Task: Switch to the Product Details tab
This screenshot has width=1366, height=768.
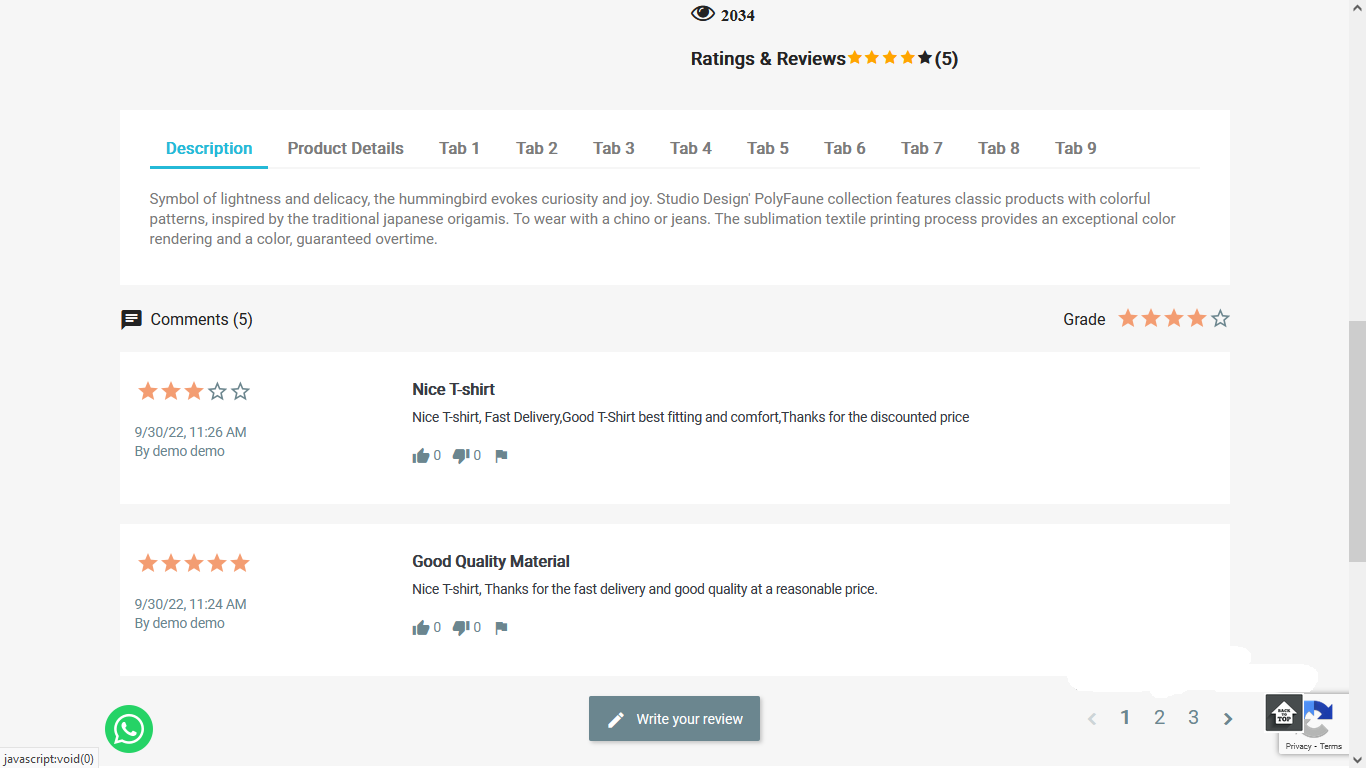Action: [x=346, y=148]
